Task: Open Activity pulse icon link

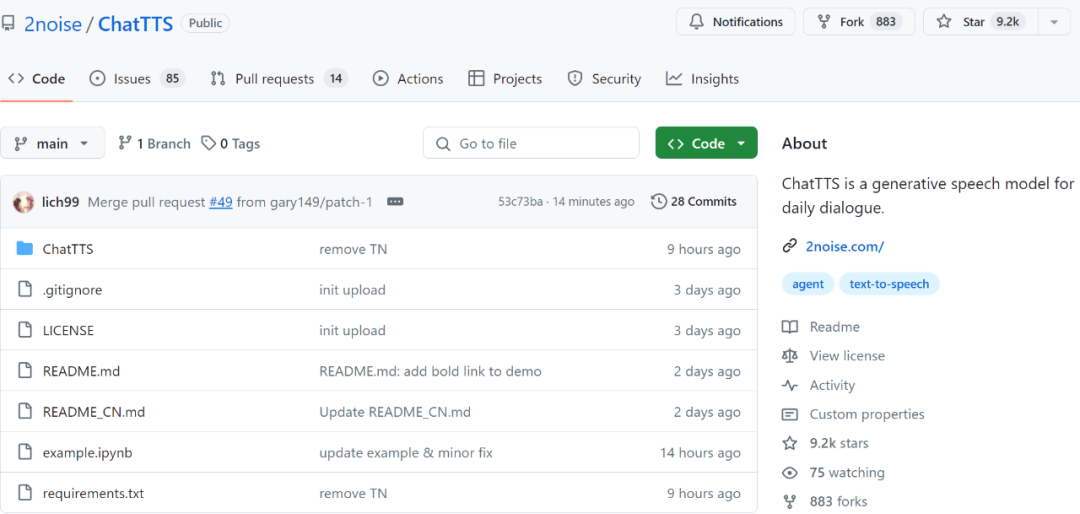Action: coord(790,385)
